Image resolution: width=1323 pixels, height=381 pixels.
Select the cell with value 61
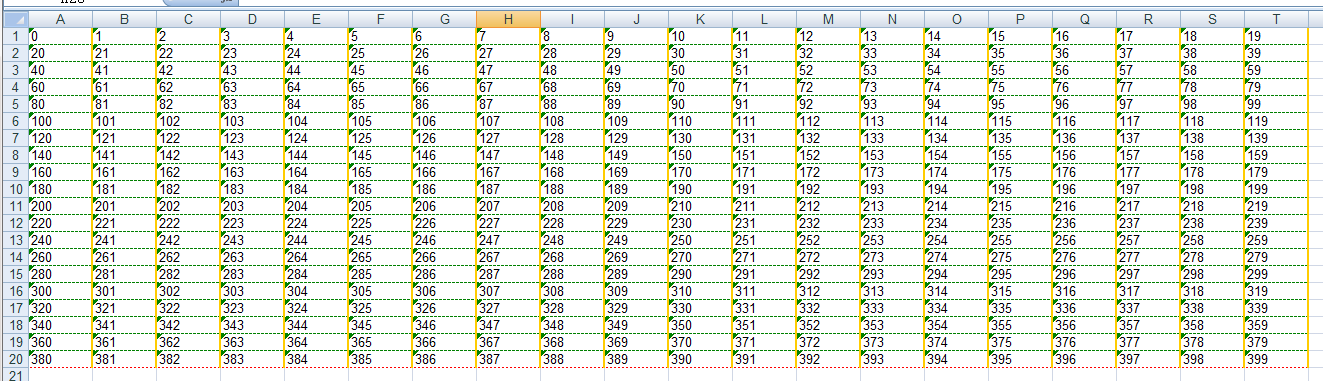coord(124,87)
